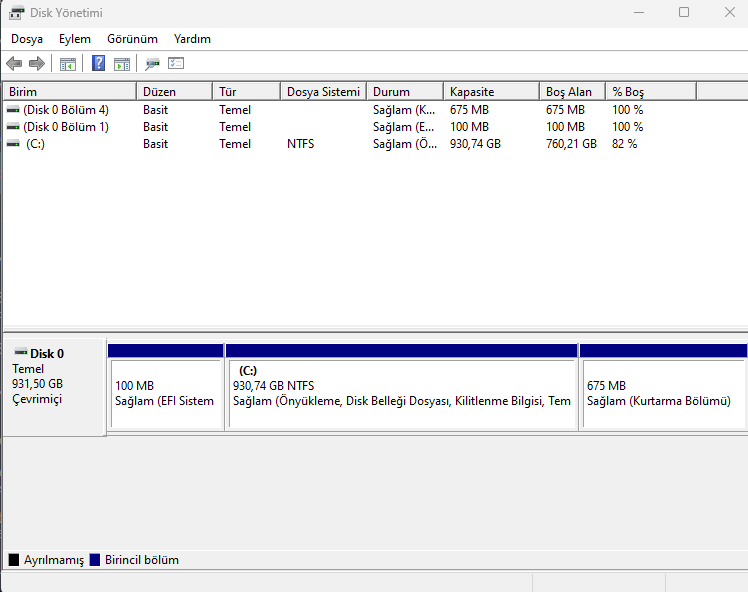Click the drive icon of Disk 0 Bölüm 4
748x592 pixels.
[x=13, y=110]
